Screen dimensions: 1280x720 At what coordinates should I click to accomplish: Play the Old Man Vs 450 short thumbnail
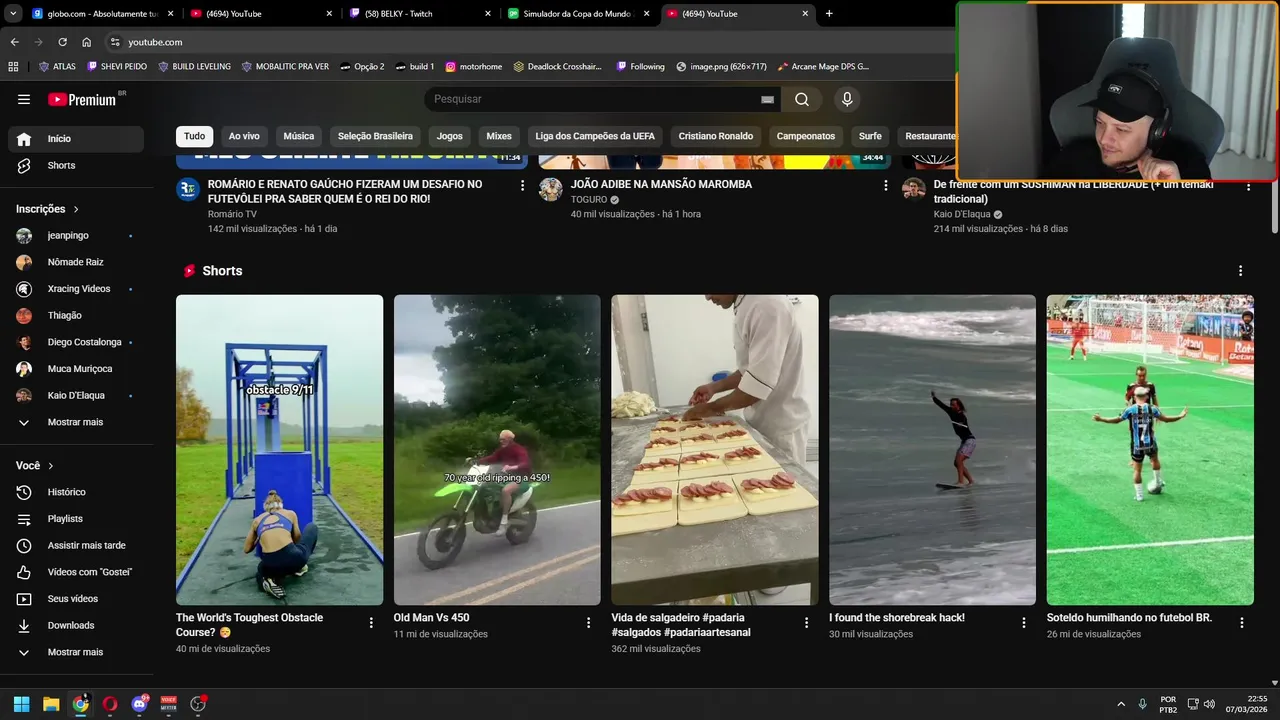point(497,450)
